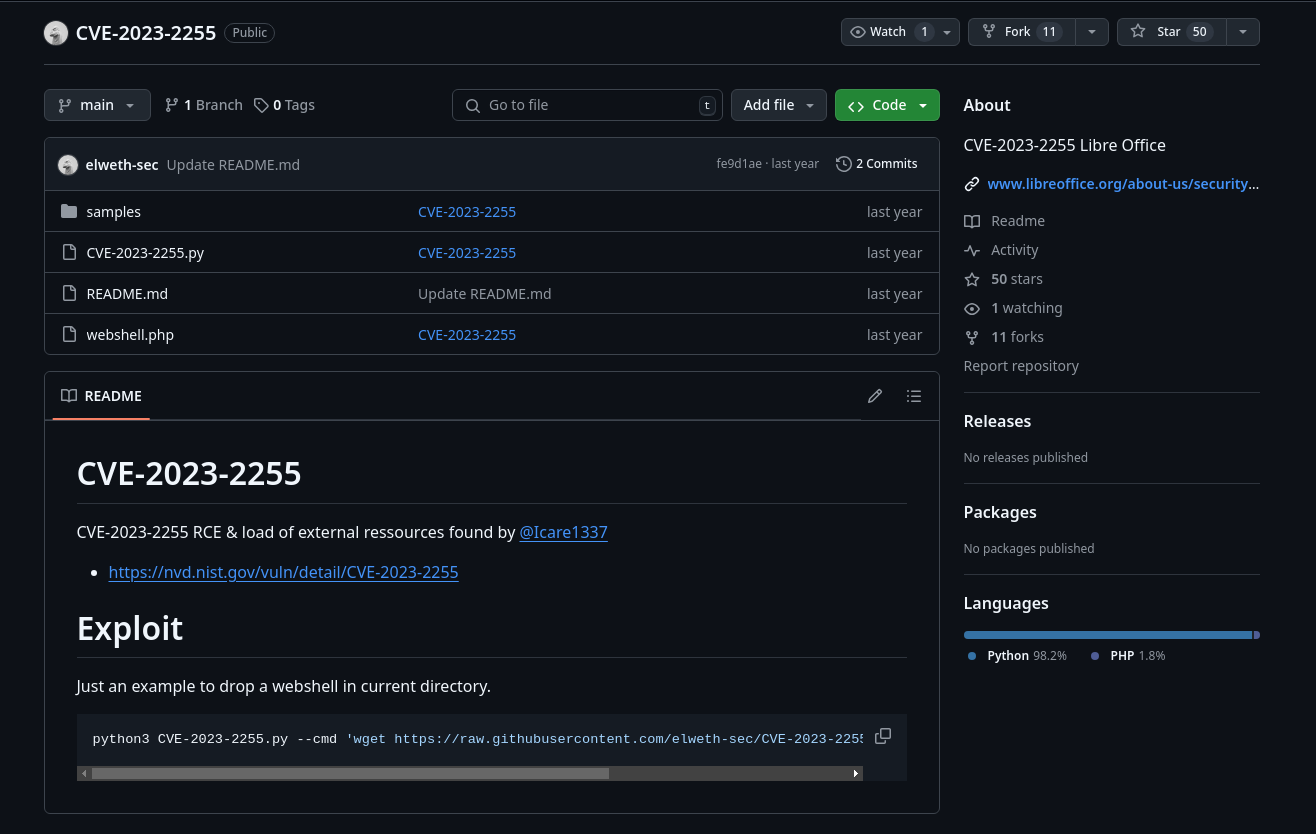The height and width of the screenshot is (834, 1316).
Task: Open the Releases heading link
Action: [x=997, y=421]
